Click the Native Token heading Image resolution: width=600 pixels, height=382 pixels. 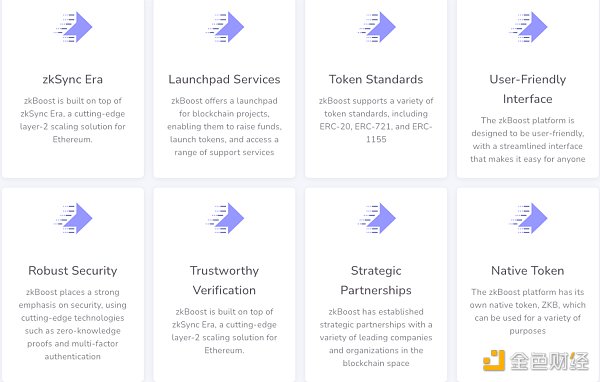(528, 271)
